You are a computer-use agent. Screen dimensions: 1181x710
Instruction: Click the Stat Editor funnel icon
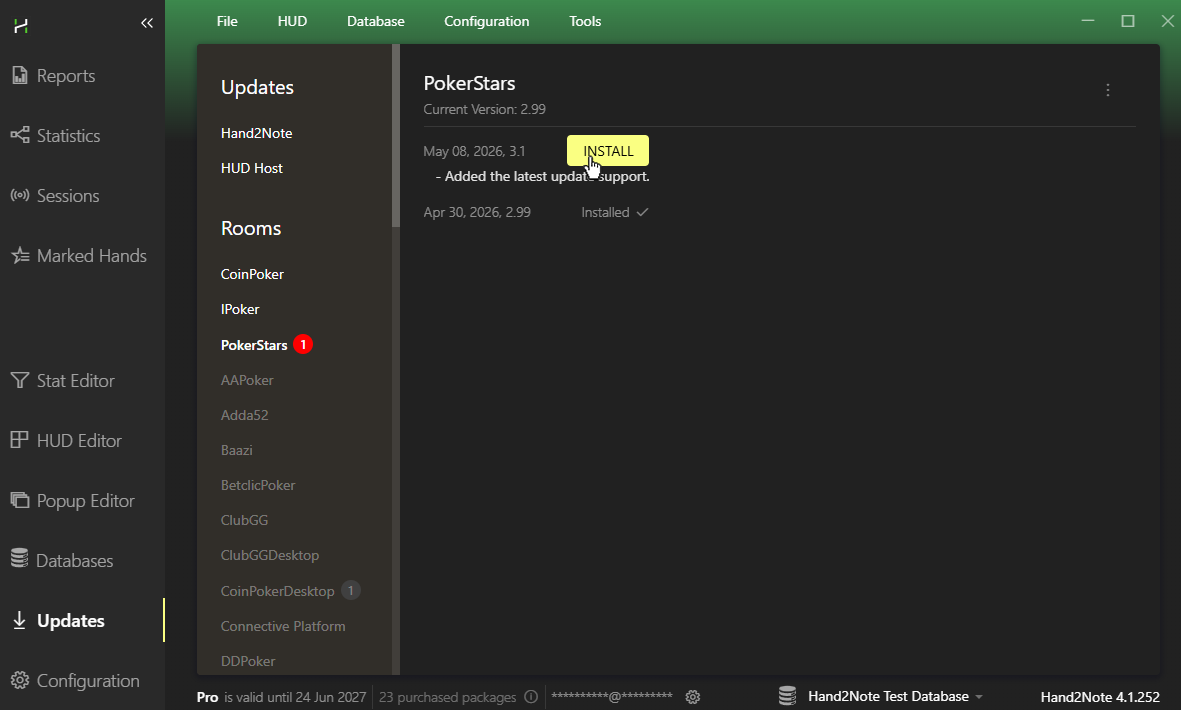[20, 380]
